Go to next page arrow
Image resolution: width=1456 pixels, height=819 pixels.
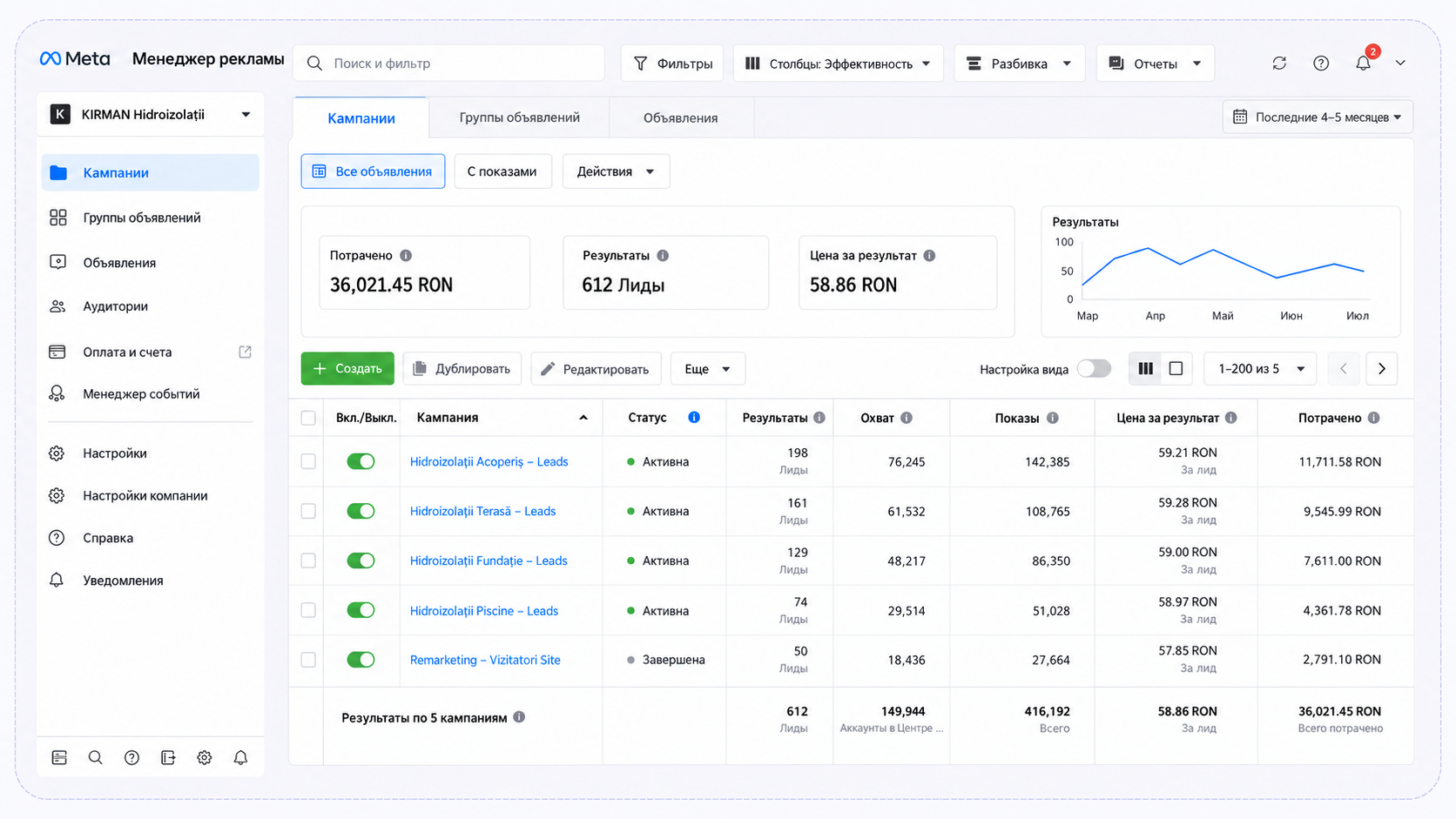(x=1381, y=368)
